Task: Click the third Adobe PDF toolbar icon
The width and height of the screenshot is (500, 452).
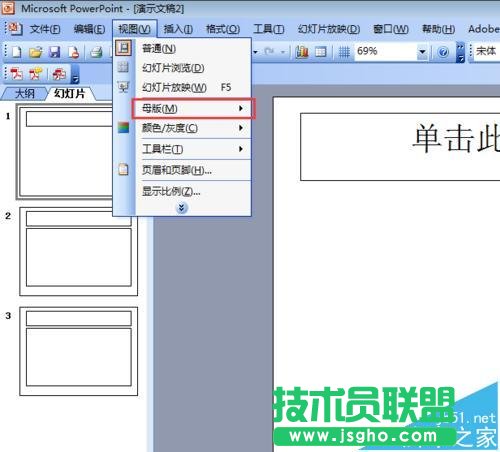Action: 59,74
